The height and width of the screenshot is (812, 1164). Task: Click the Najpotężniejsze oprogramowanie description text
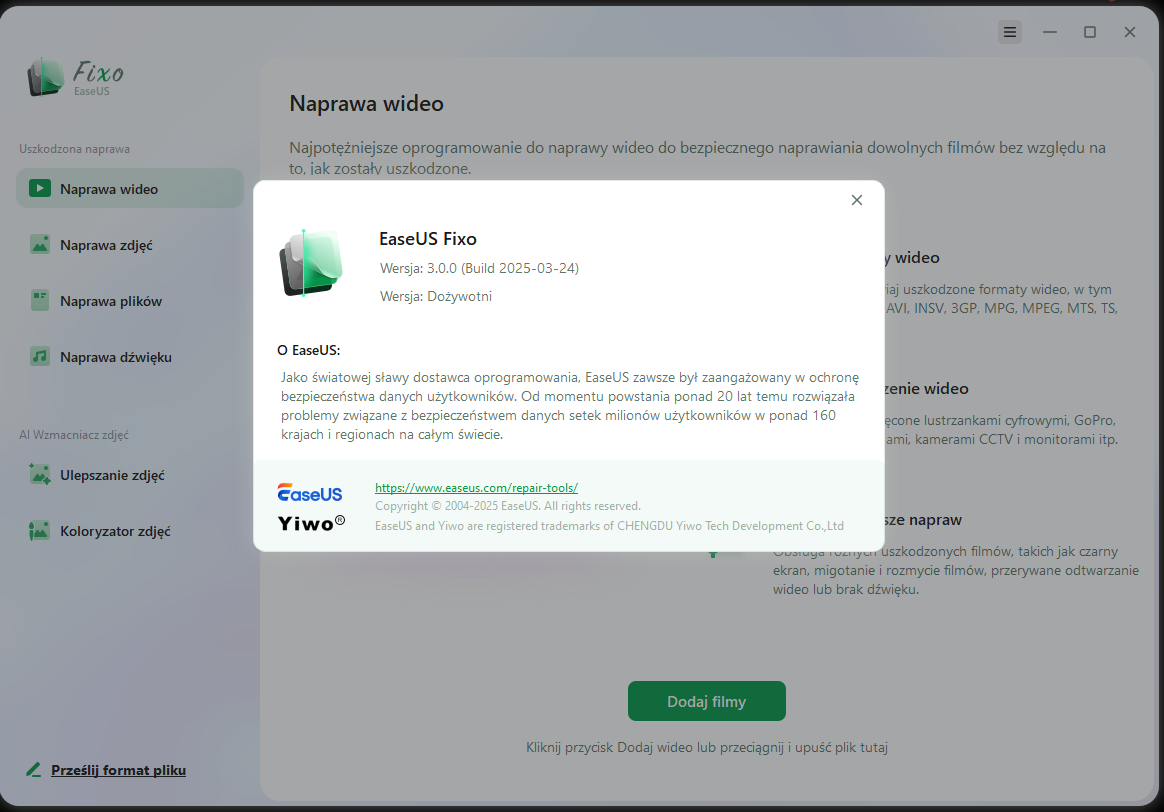697,157
